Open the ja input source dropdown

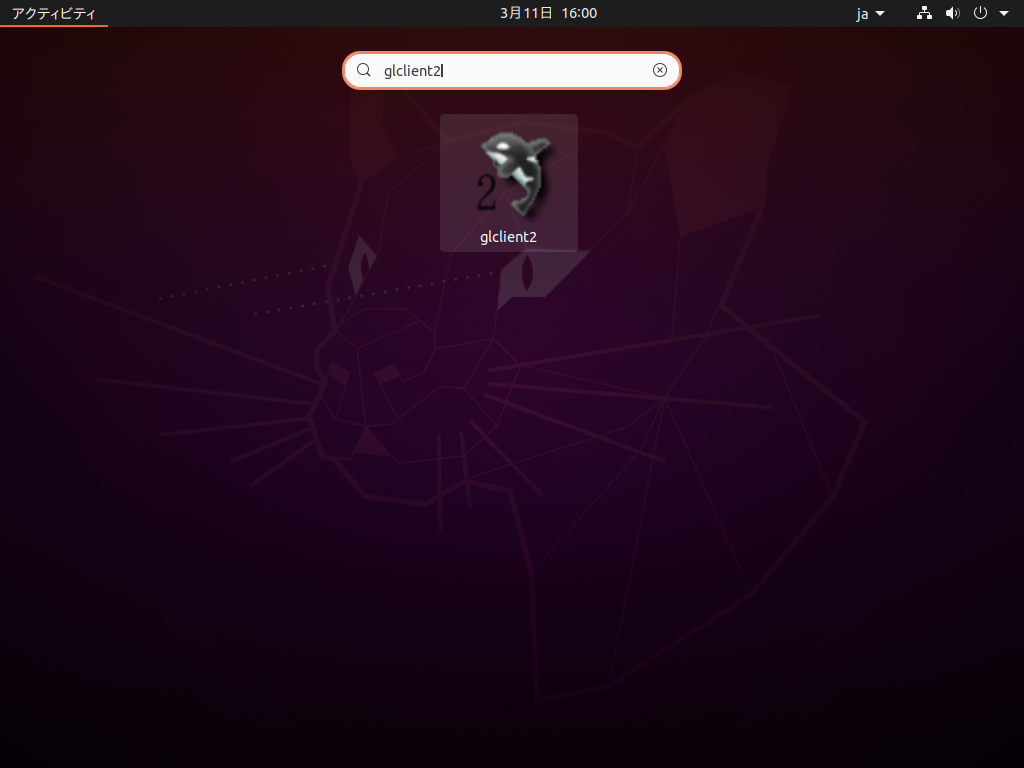[870, 13]
